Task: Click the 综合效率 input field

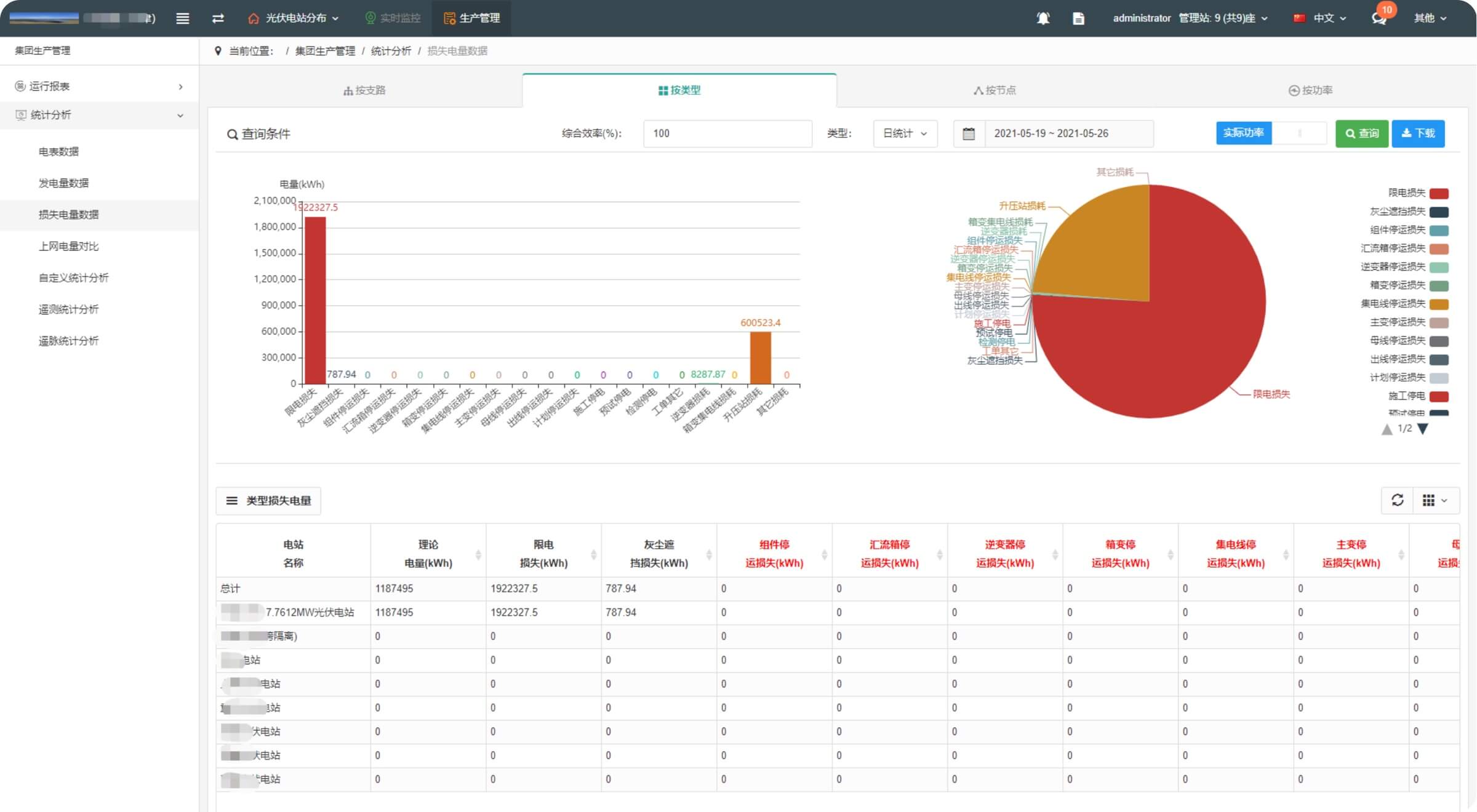Action: pos(727,133)
